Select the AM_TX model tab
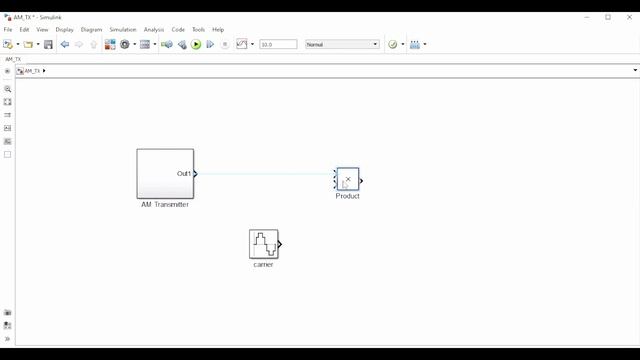This screenshot has width=640, height=360. point(13,59)
